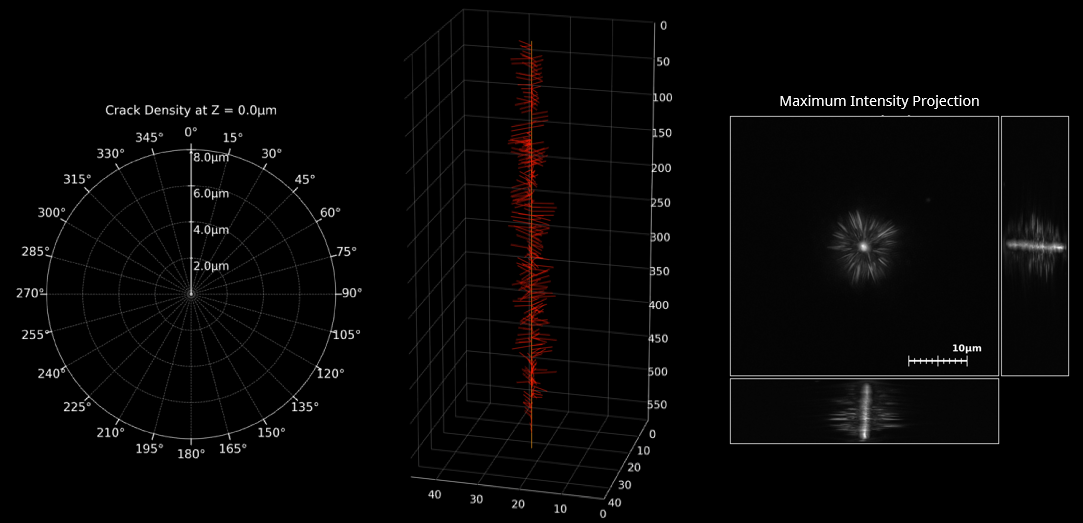The width and height of the screenshot is (1083, 523).
Task: Click the 4.0µm radial tick label
Action: pyautogui.click(x=211, y=230)
